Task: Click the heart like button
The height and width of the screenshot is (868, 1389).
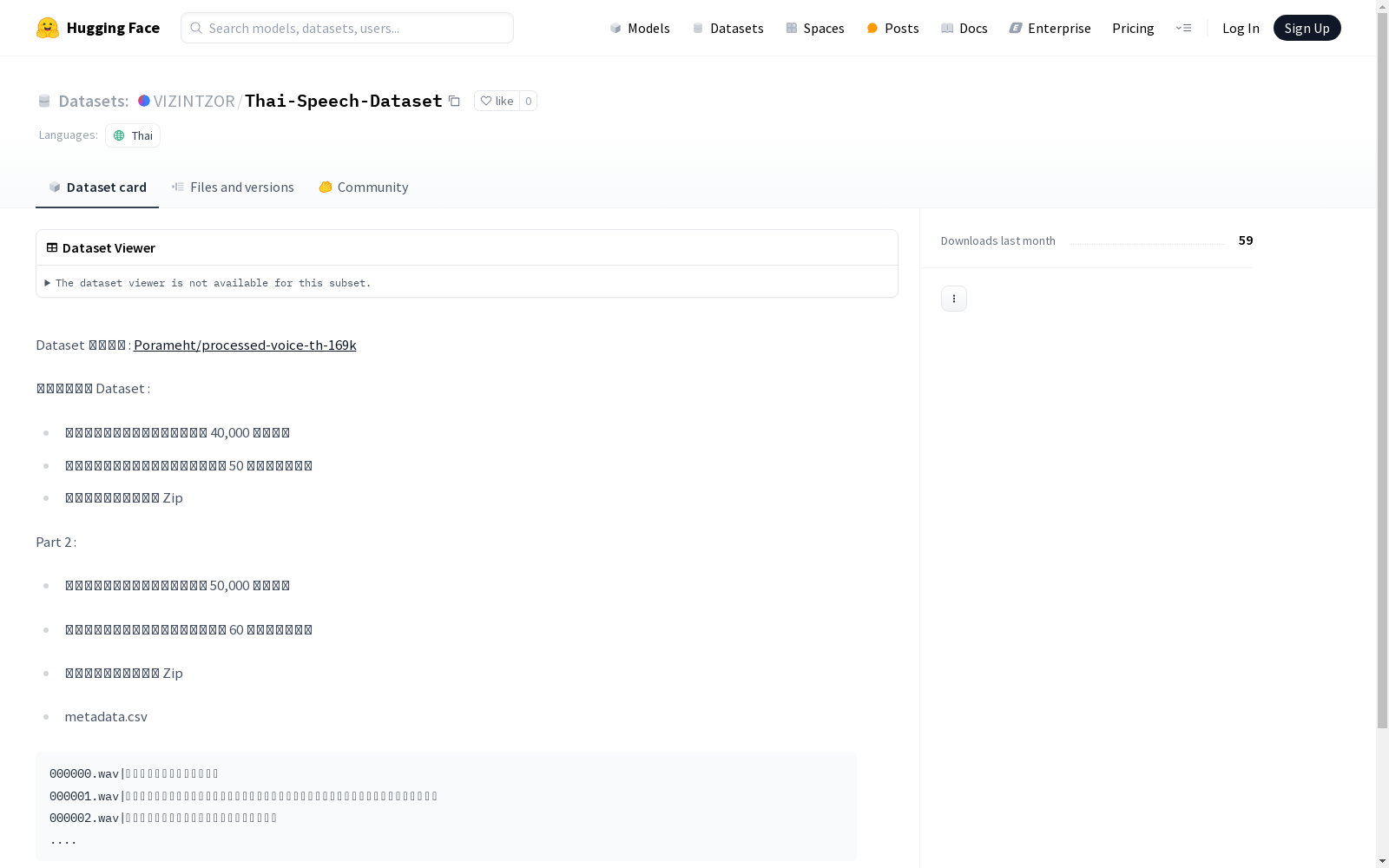Action: click(x=497, y=101)
